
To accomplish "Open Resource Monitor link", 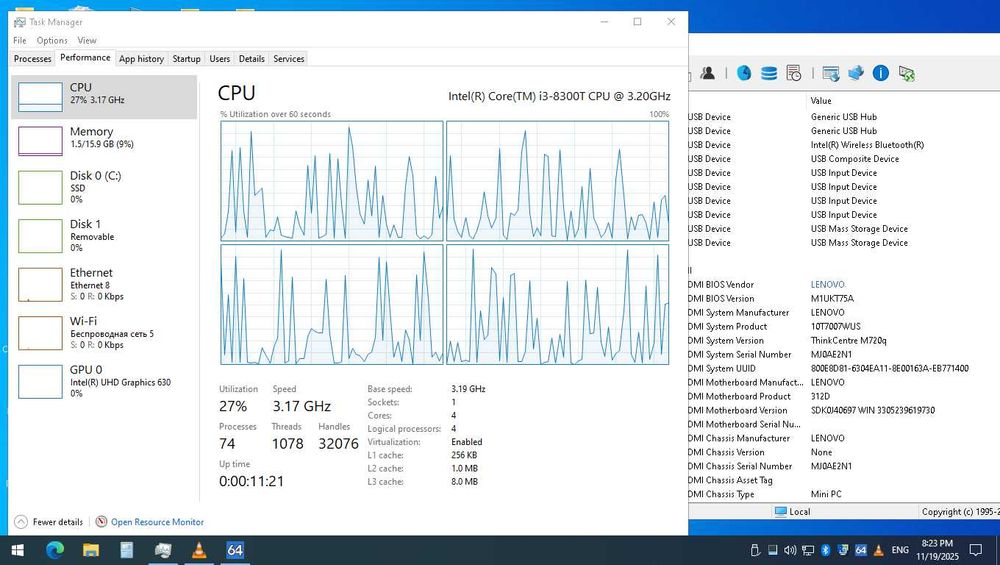I will (157, 522).
